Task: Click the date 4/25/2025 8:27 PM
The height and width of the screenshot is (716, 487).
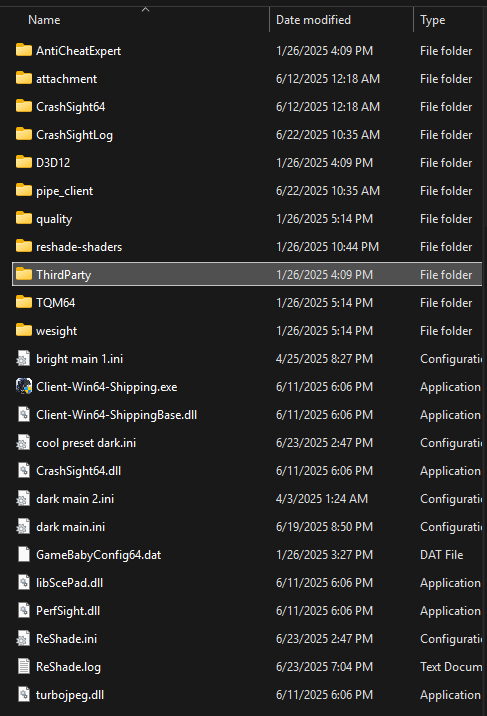Action: pos(324,359)
